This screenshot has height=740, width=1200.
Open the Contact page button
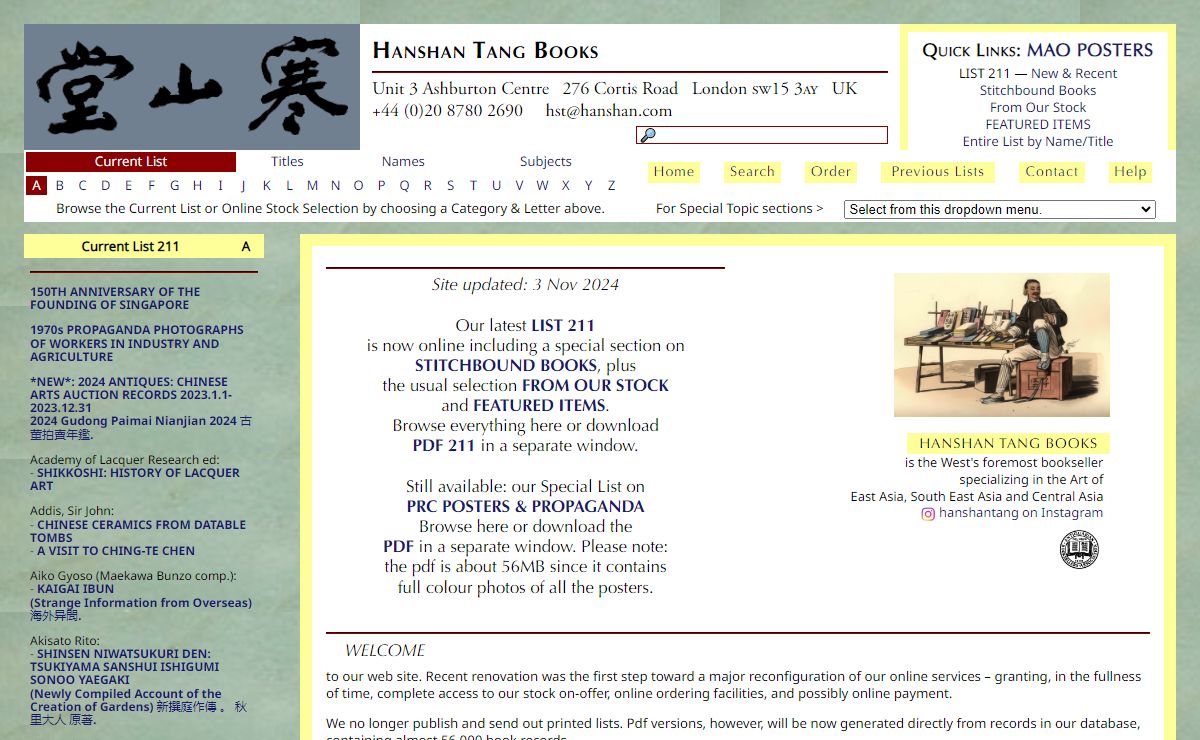click(1052, 172)
